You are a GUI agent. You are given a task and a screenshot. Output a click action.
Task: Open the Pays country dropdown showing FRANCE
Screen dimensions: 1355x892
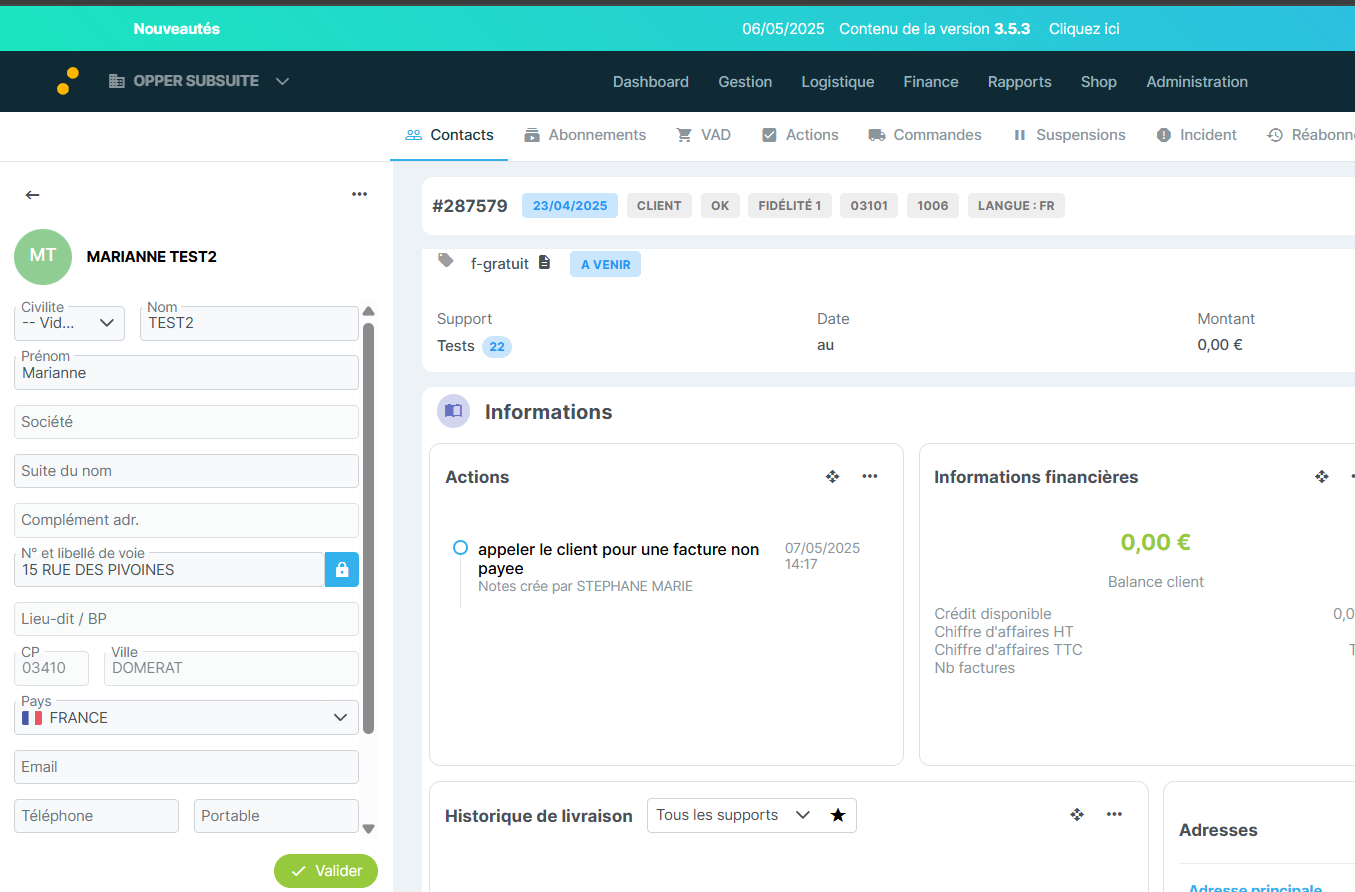click(x=186, y=717)
